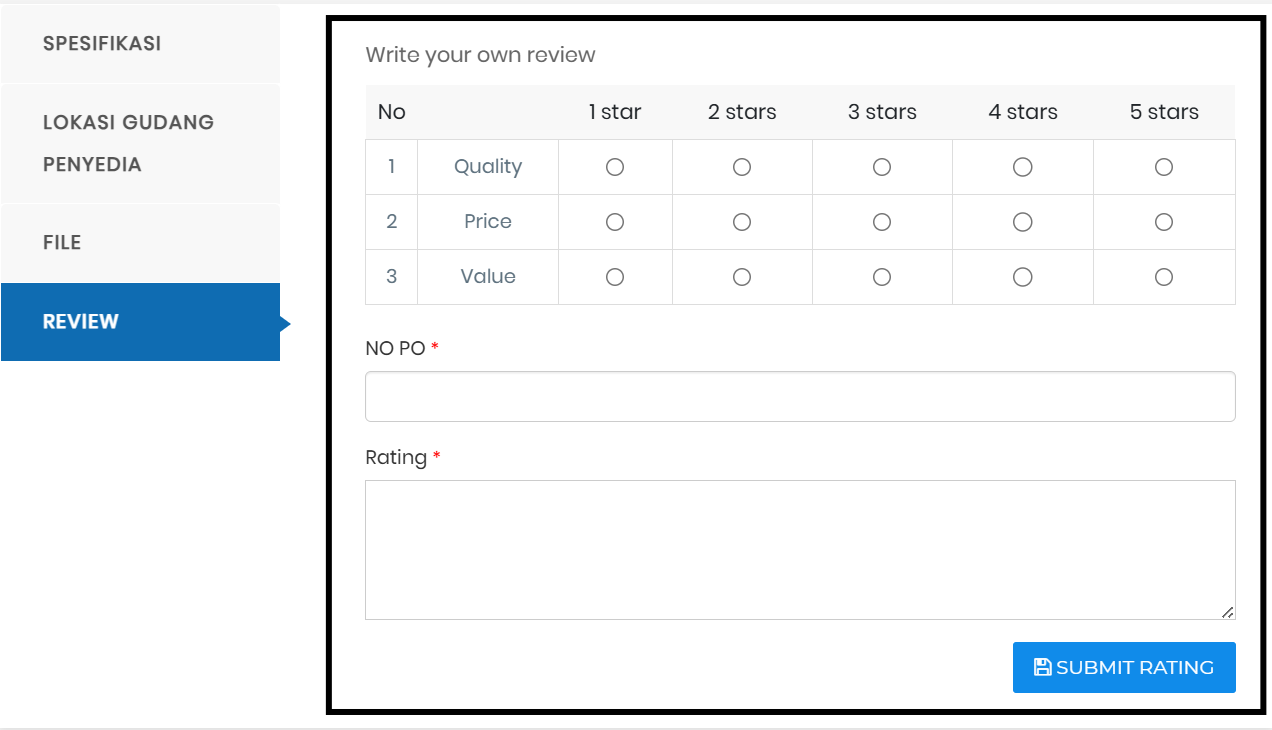
Task: Select 4 stars for Quality
Action: tap(1023, 167)
